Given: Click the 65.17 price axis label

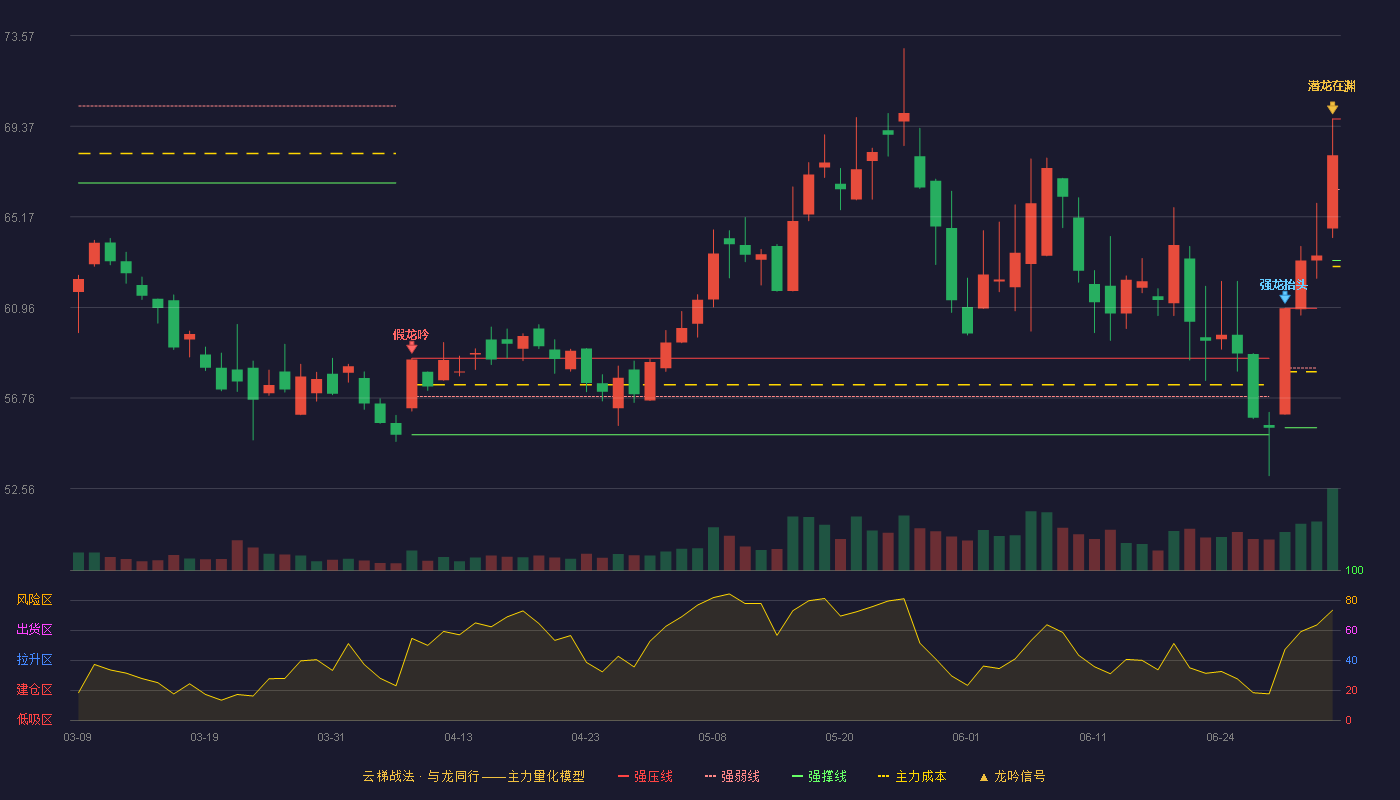Looking at the screenshot, I should [x=19, y=217].
